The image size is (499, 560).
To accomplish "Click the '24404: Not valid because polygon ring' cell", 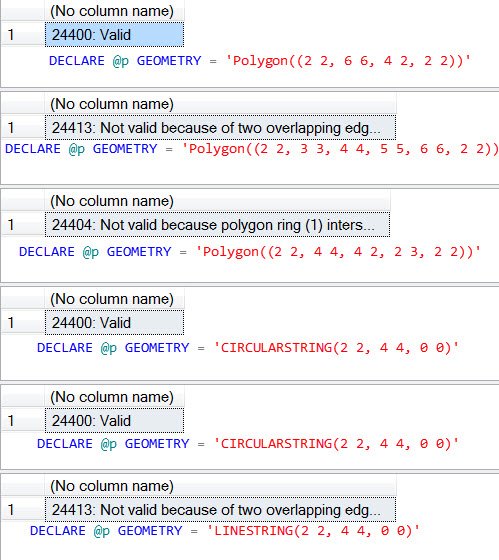I will click(x=218, y=225).
